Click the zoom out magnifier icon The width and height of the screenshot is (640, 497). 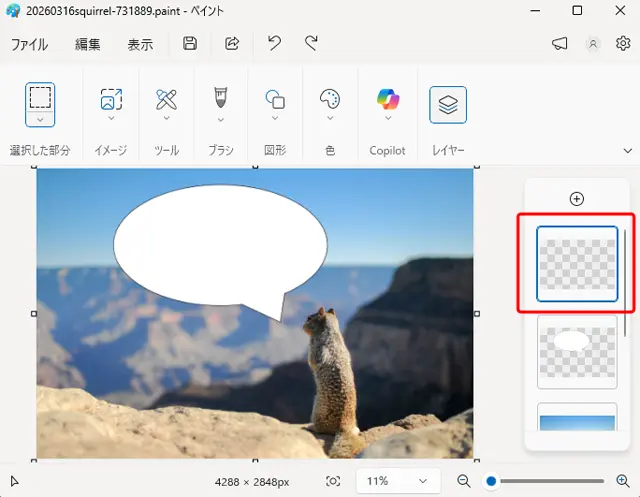464,481
